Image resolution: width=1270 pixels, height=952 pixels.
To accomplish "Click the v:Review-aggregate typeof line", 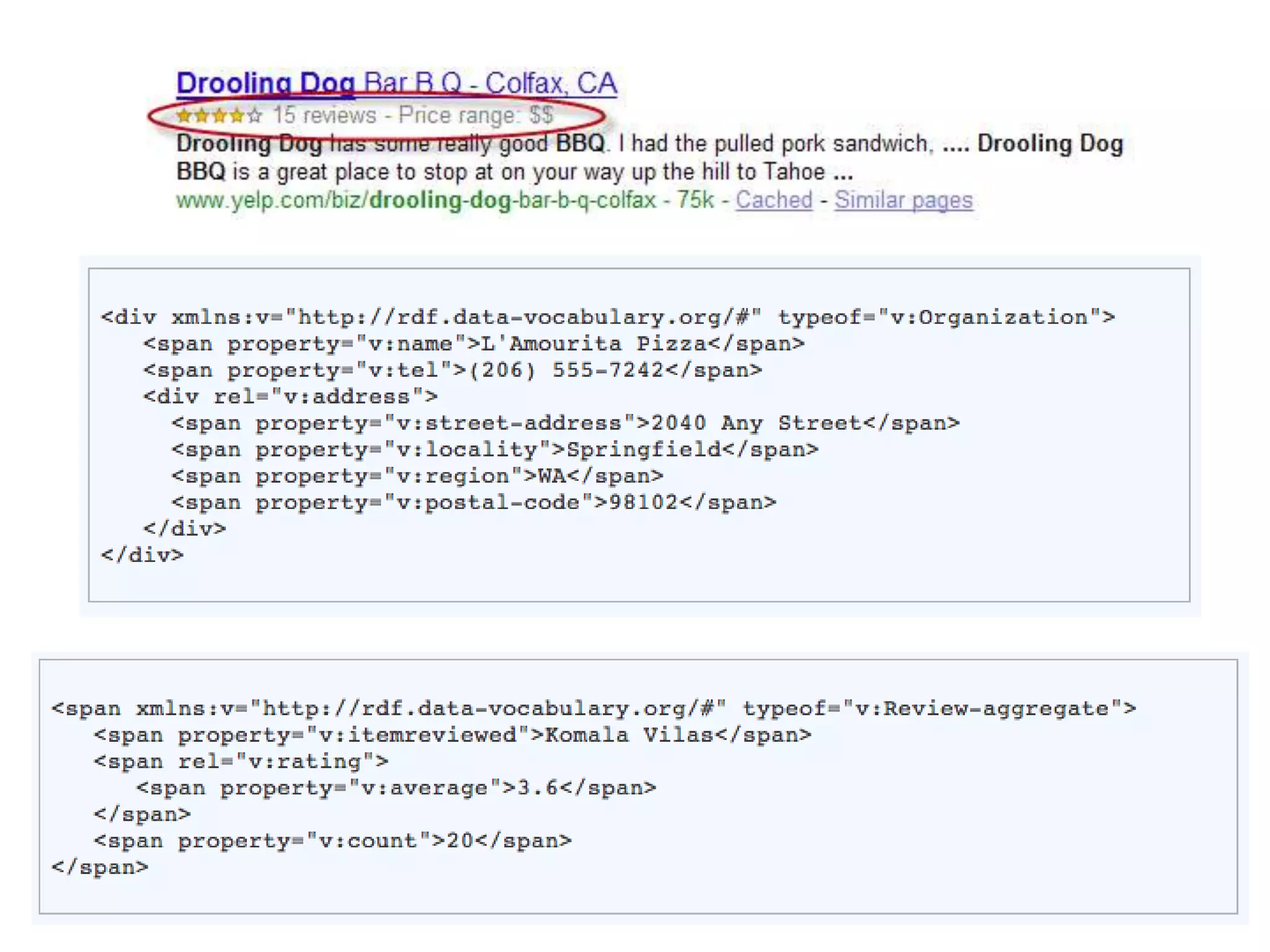I will [593, 709].
